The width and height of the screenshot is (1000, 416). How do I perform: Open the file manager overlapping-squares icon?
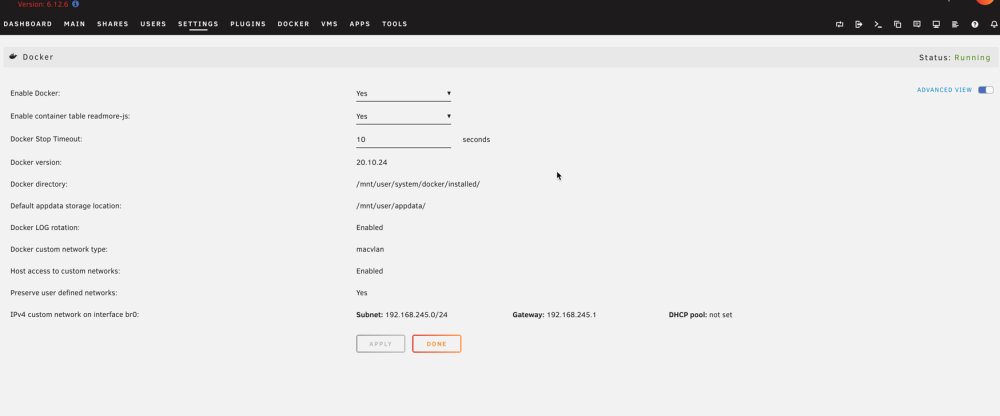[x=897, y=24]
